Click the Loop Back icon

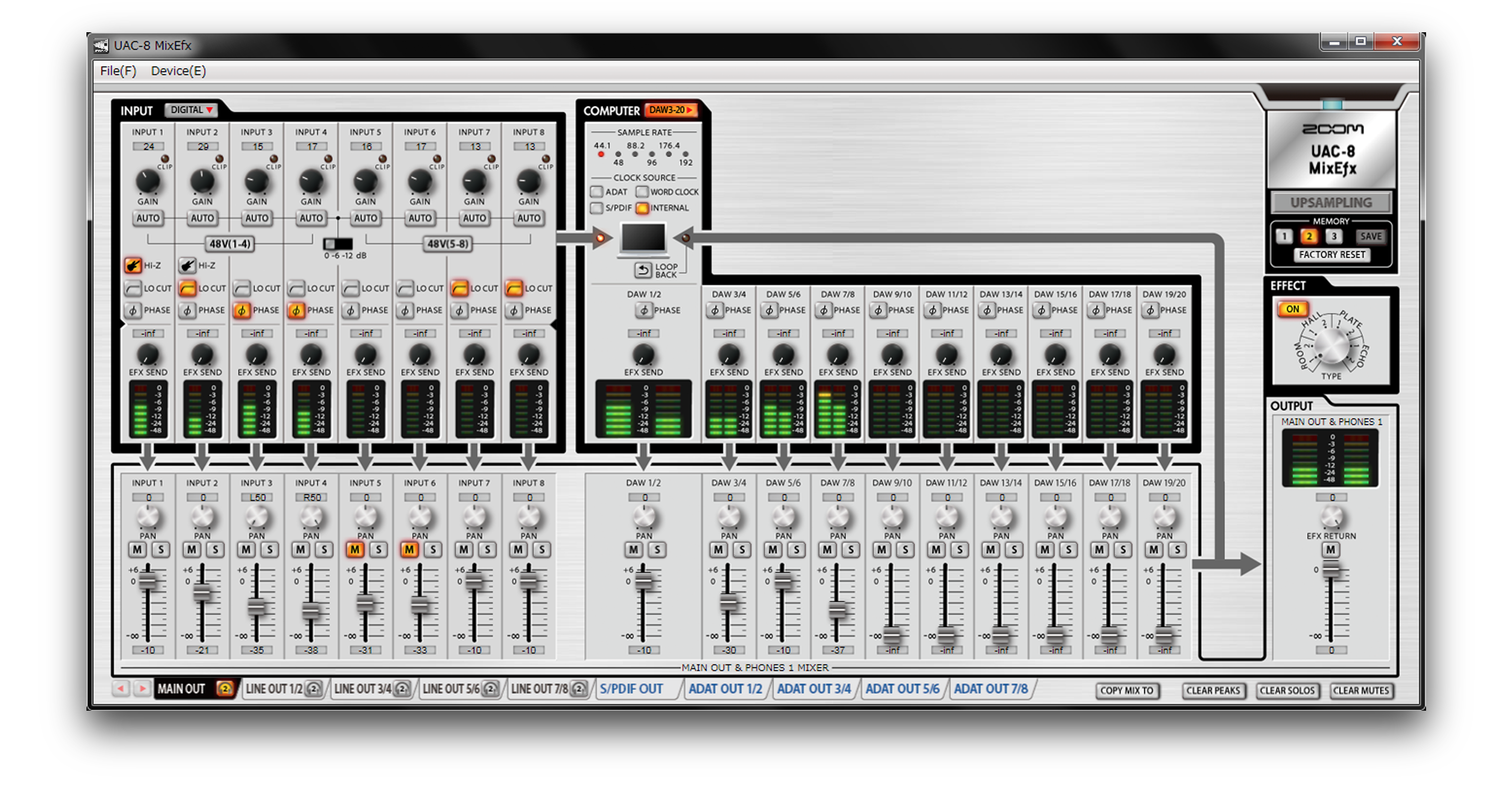click(643, 270)
